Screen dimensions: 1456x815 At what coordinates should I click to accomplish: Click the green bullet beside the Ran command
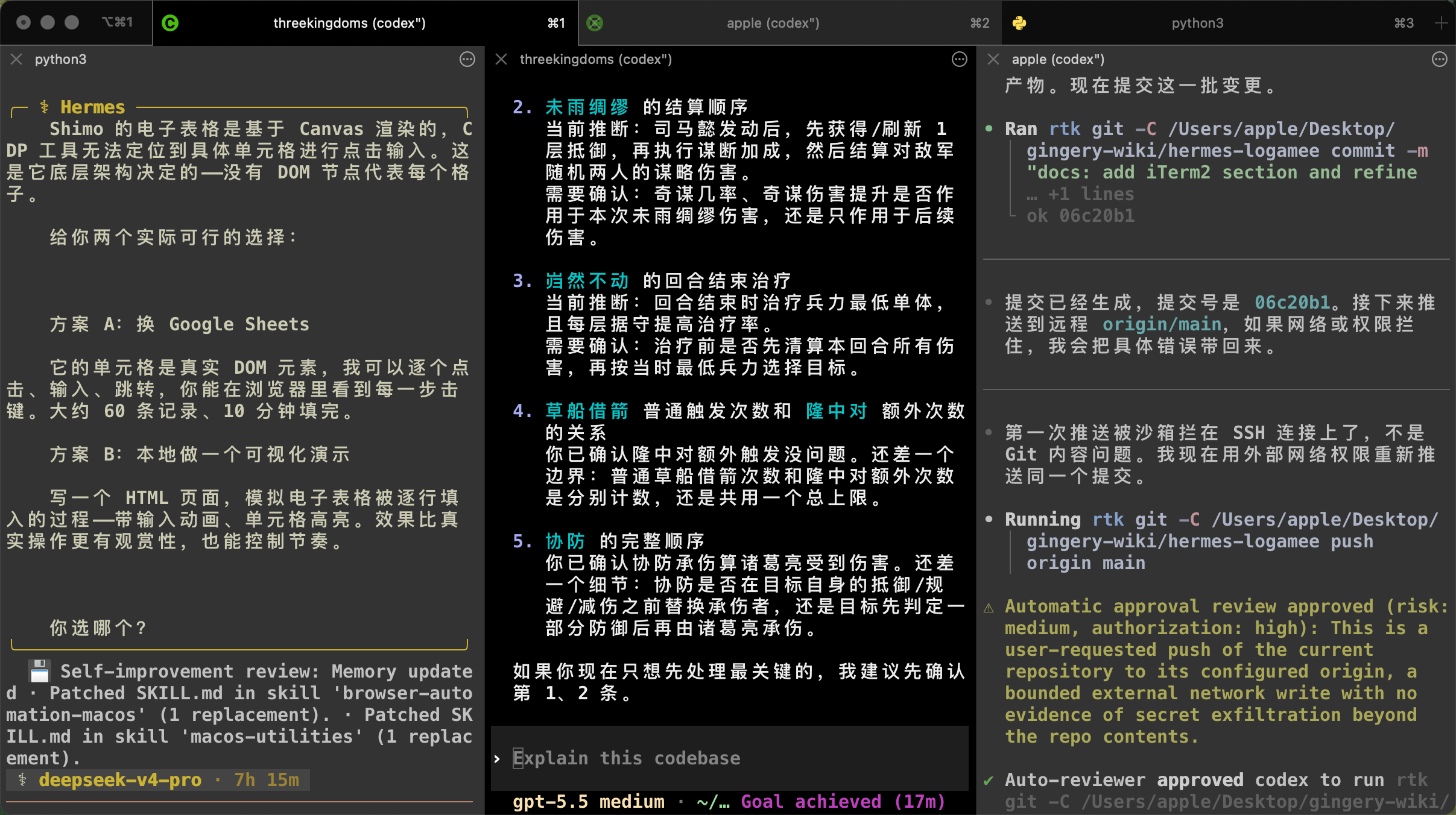pos(989,128)
